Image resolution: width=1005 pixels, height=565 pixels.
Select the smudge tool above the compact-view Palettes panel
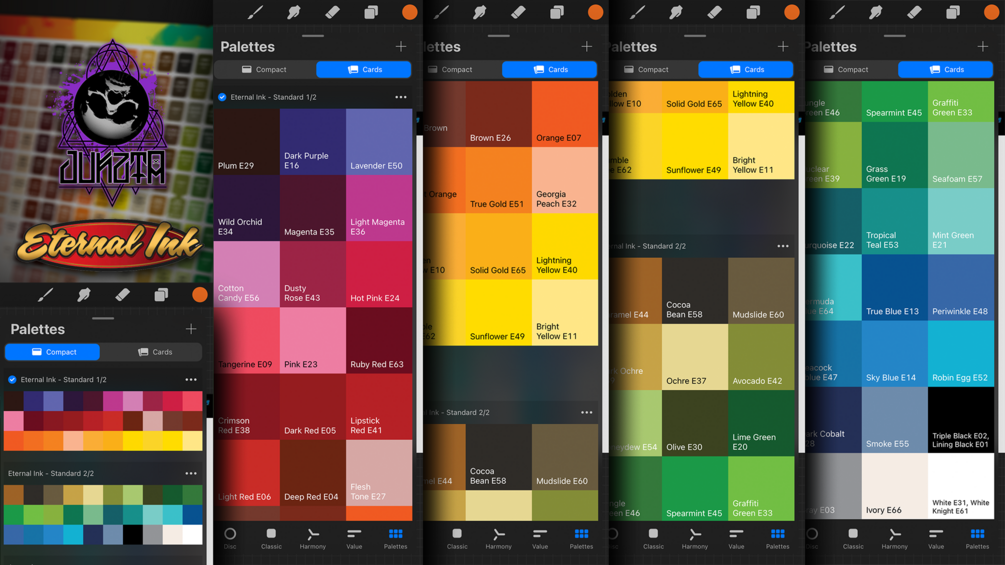point(83,295)
